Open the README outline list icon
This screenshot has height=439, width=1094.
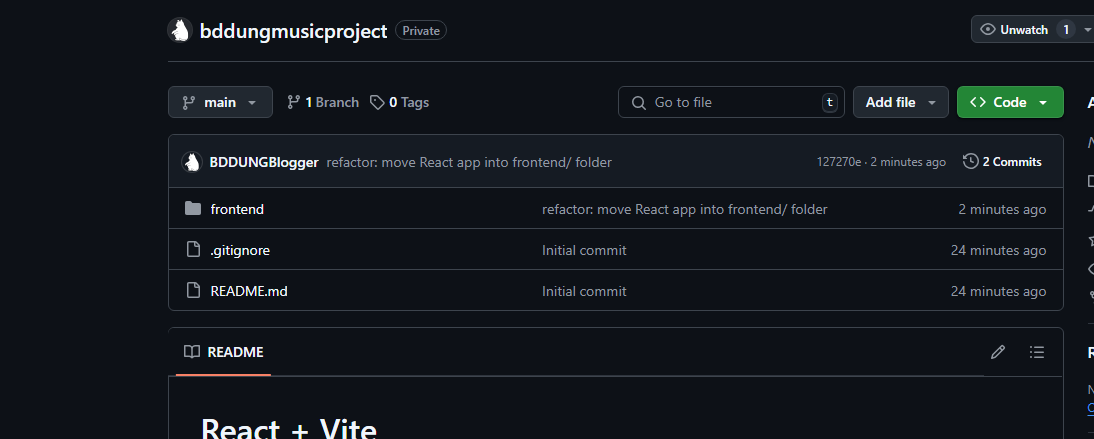[1037, 352]
